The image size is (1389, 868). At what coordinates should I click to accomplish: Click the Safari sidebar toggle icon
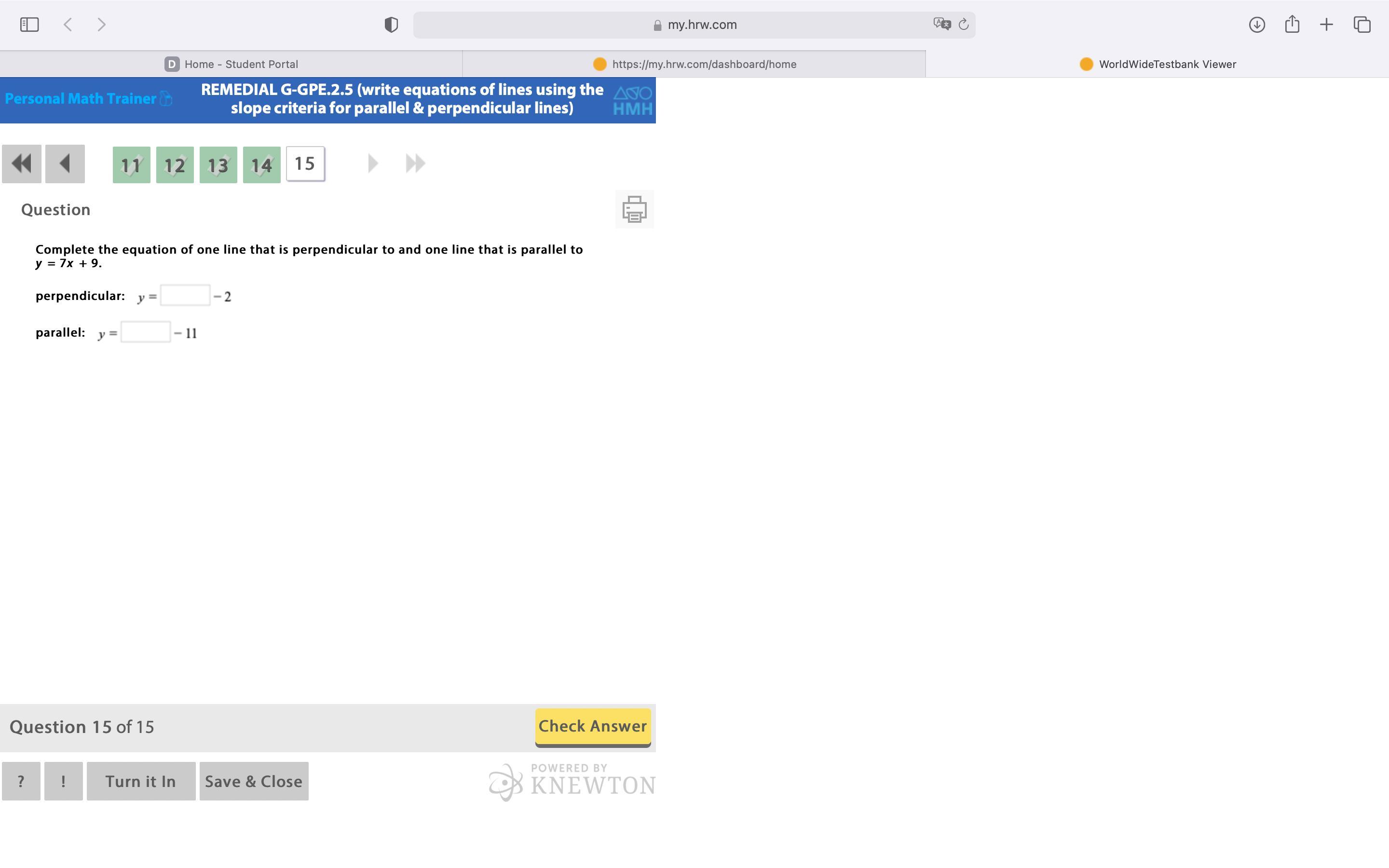click(29, 25)
